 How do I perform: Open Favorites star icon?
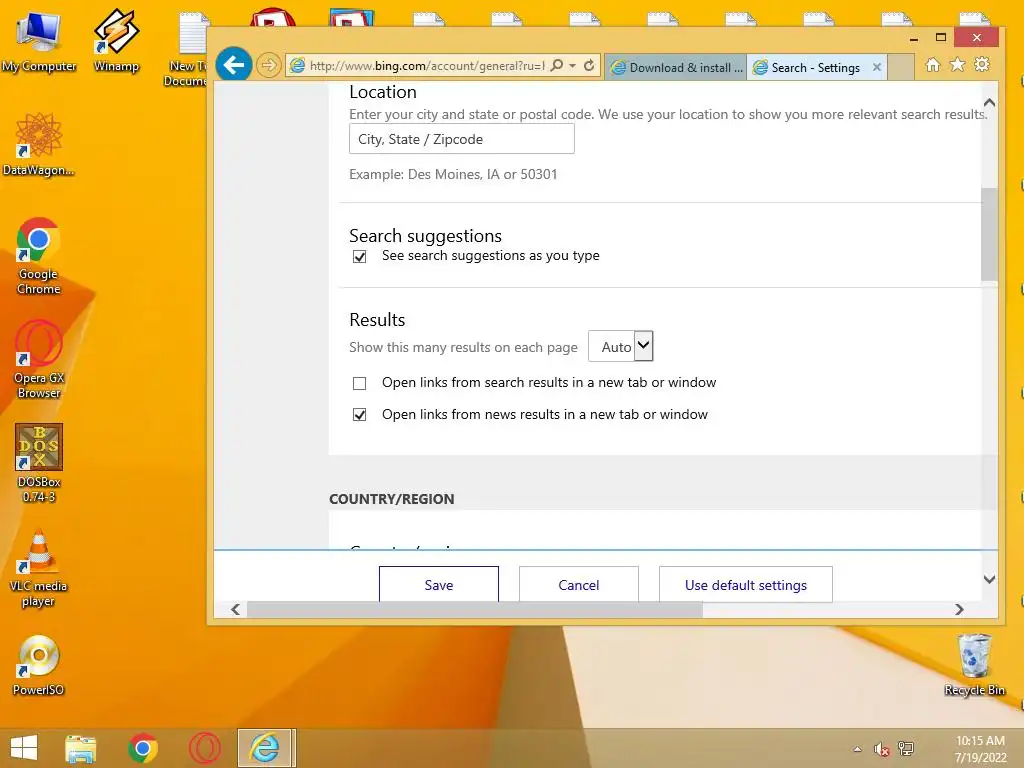tap(957, 65)
